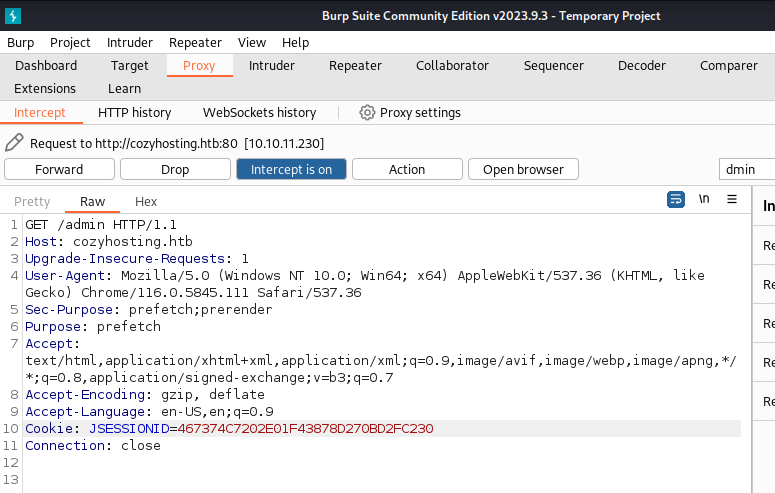Open the Intruder menu in menu bar
Image resolution: width=775 pixels, height=493 pixels.
(129, 43)
